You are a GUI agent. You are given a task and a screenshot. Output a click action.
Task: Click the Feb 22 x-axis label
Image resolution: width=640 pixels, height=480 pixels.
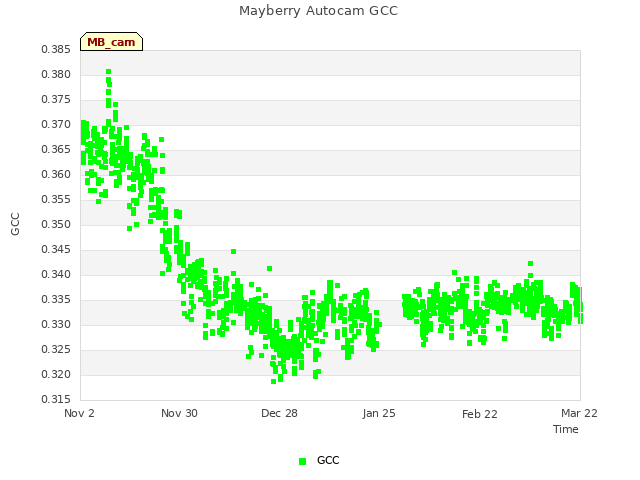[480, 414]
